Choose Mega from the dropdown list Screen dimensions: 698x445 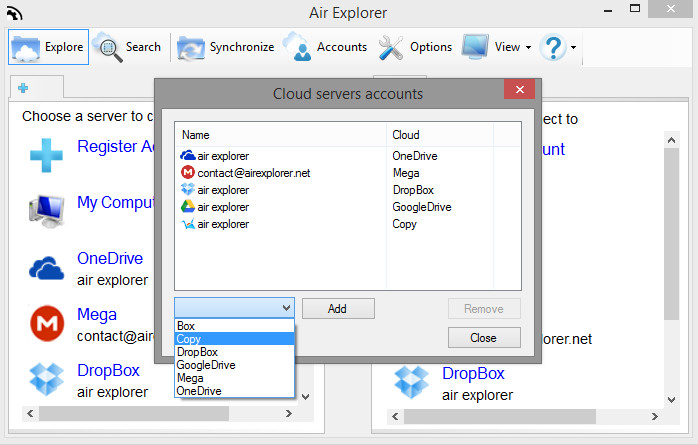point(235,378)
